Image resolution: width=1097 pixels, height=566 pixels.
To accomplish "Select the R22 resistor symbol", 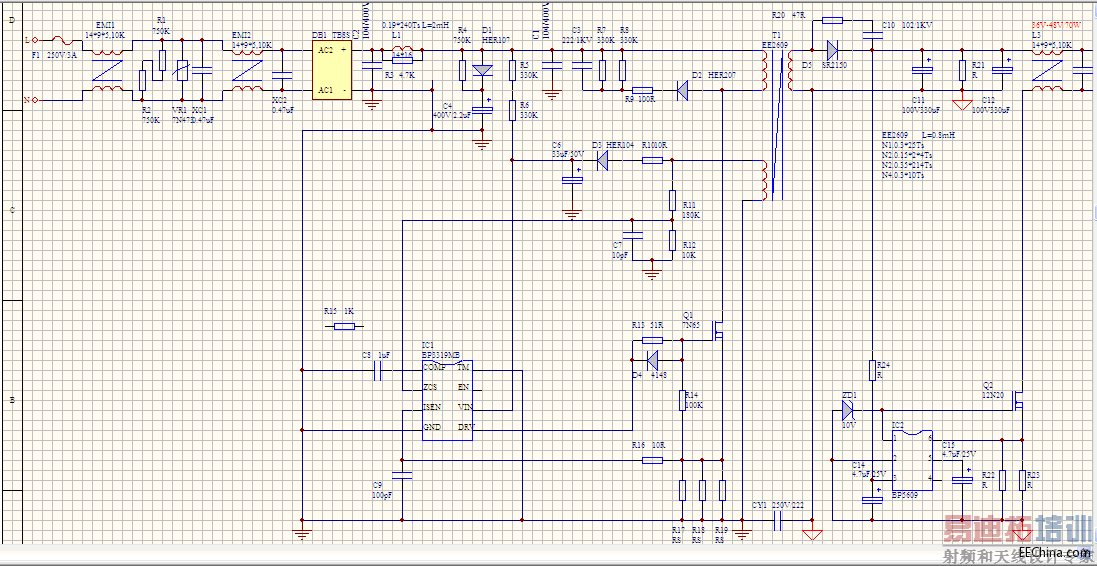I will pos(1003,480).
